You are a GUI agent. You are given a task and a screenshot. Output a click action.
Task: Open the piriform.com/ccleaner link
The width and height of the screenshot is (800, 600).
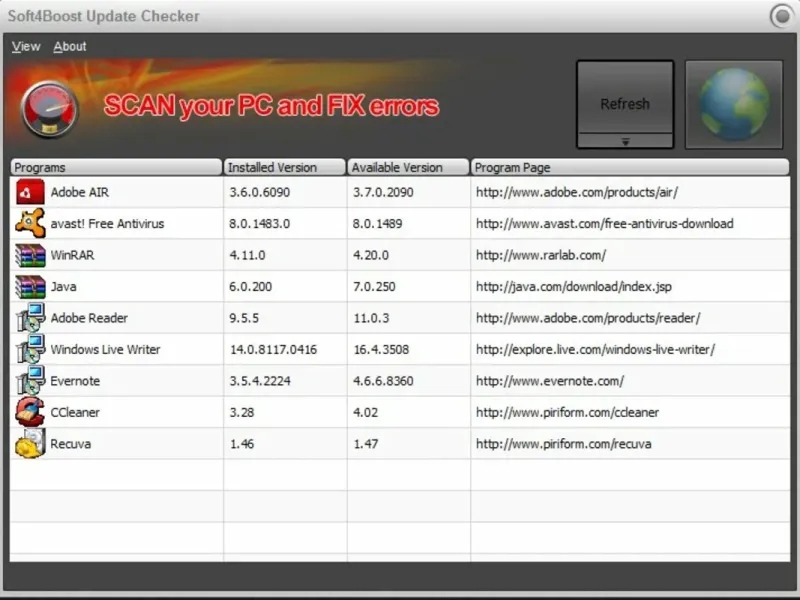[x=567, y=412]
